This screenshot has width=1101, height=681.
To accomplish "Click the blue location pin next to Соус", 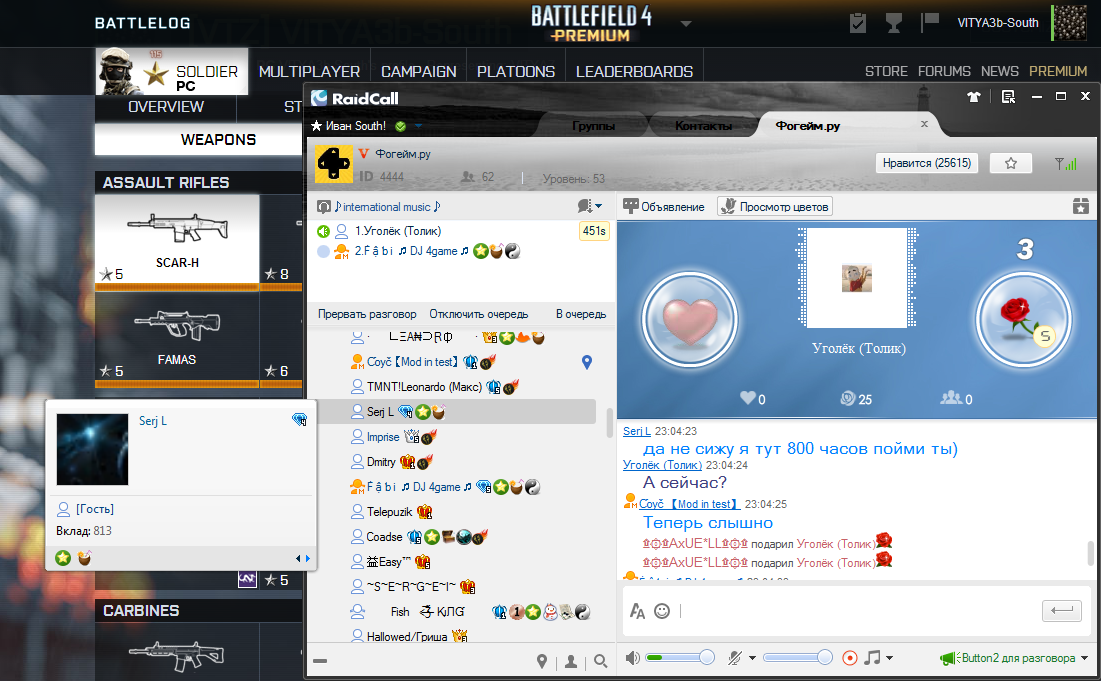I will [587, 362].
